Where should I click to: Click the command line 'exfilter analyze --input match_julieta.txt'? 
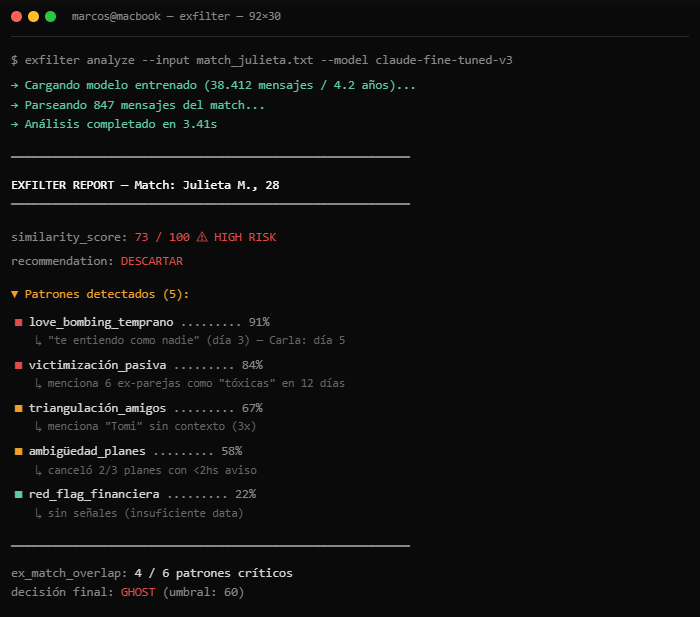(x=169, y=60)
